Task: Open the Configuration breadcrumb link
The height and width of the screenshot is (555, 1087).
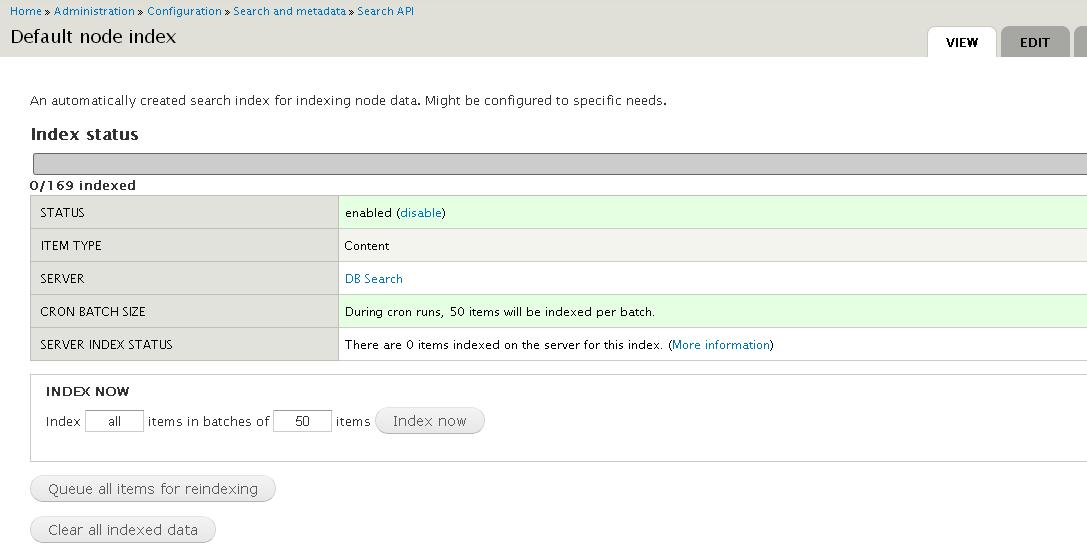Action: 184,11
